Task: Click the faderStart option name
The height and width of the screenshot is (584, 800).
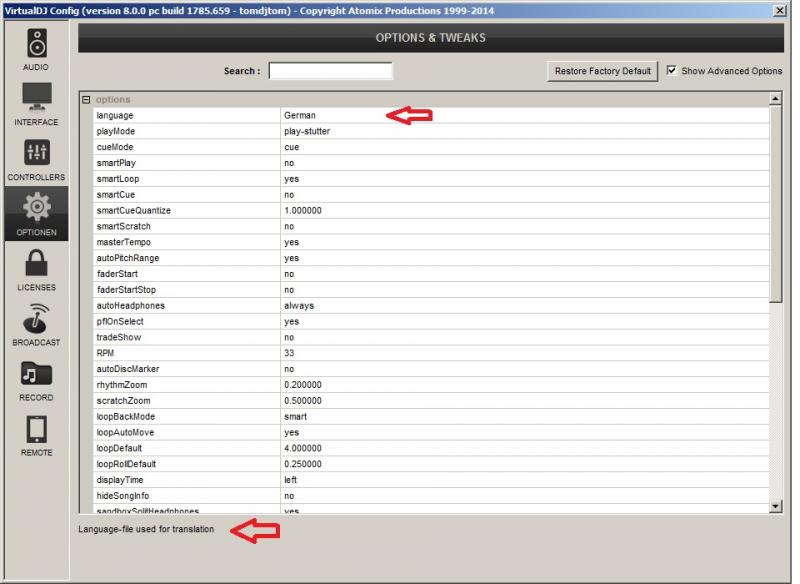Action: (x=117, y=273)
